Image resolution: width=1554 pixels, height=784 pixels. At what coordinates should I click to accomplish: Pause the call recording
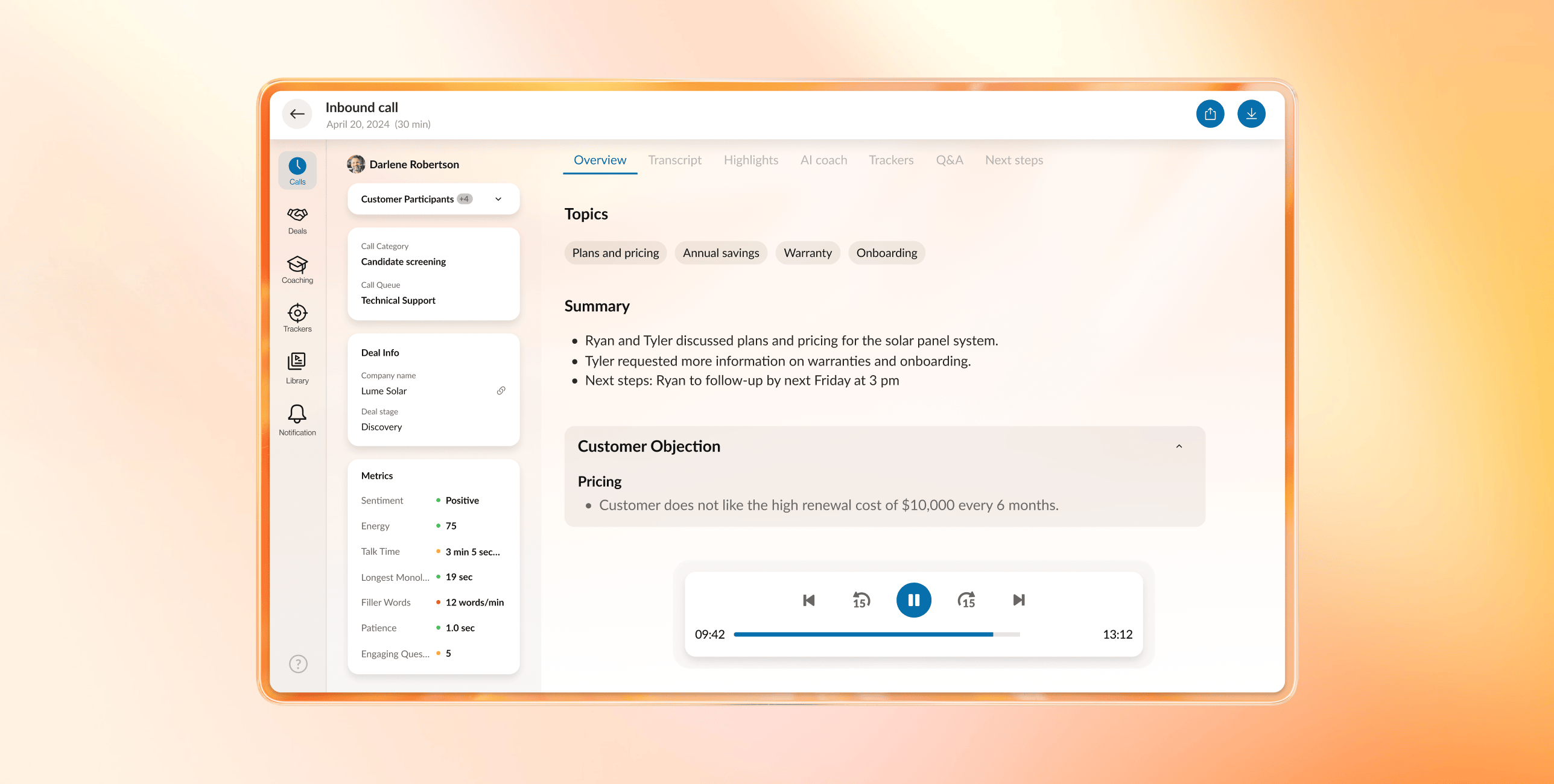(913, 600)
